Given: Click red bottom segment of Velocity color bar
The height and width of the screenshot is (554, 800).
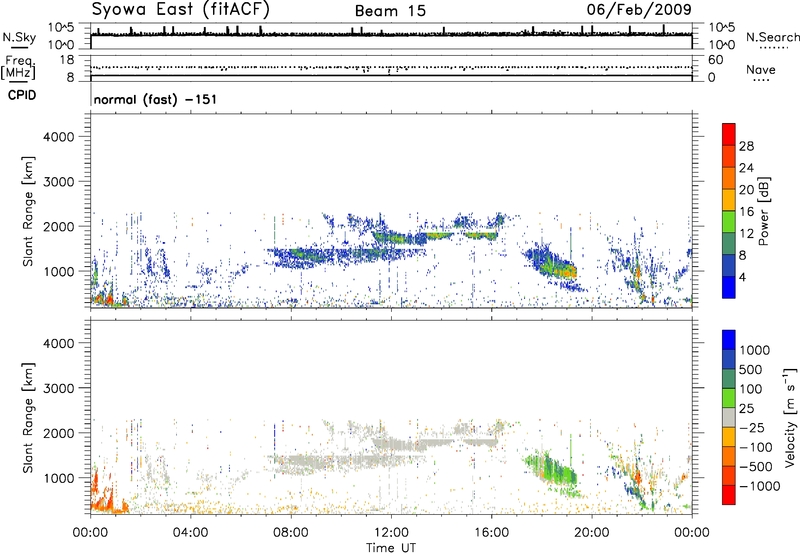Looking at the screenshot, I should click(x=729, y=495).
